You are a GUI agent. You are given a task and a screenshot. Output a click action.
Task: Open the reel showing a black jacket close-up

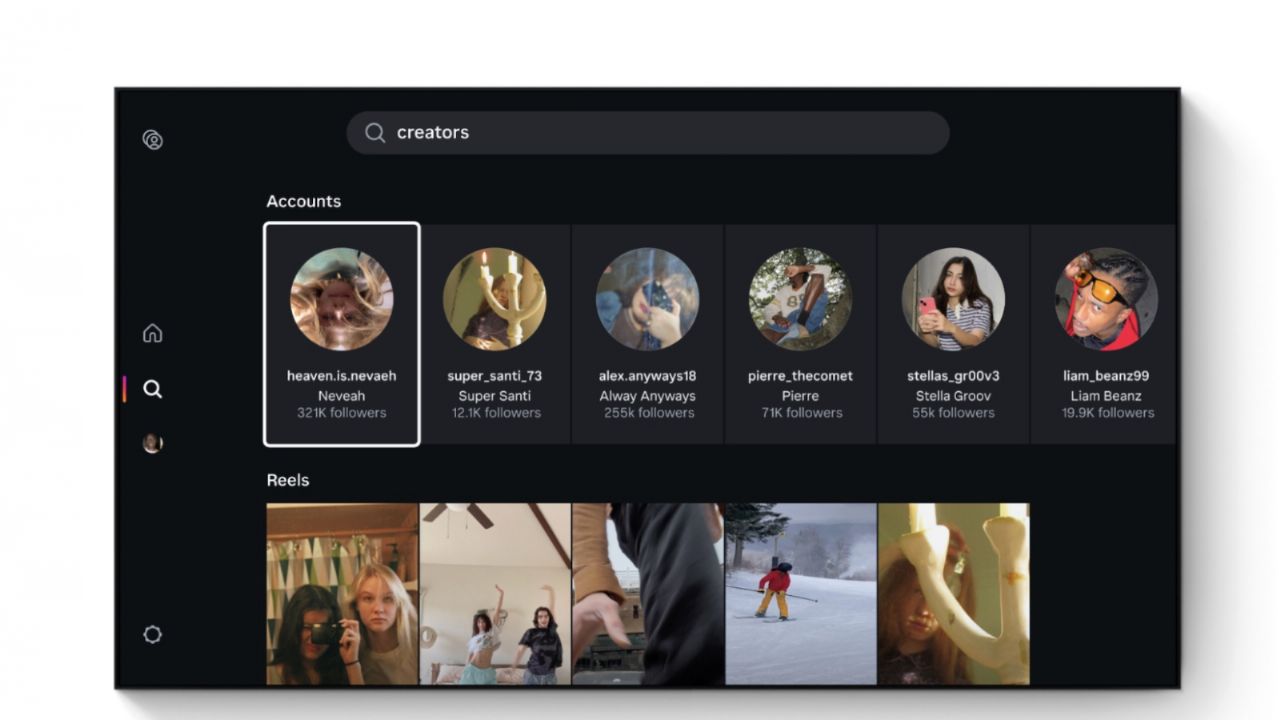[x=648, y=594]
